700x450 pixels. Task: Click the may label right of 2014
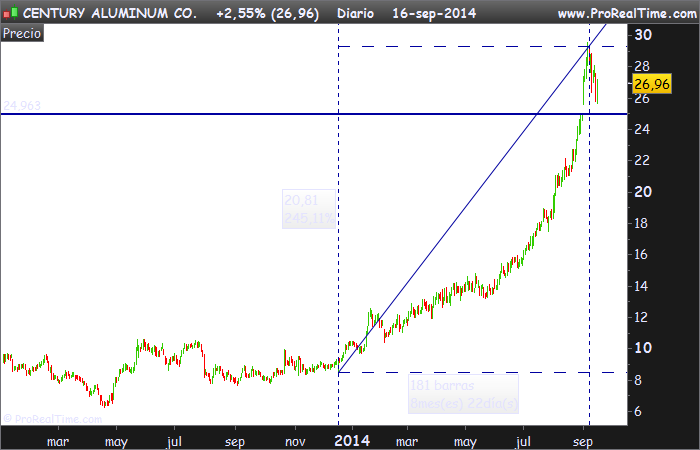click(x=465, y=442)
